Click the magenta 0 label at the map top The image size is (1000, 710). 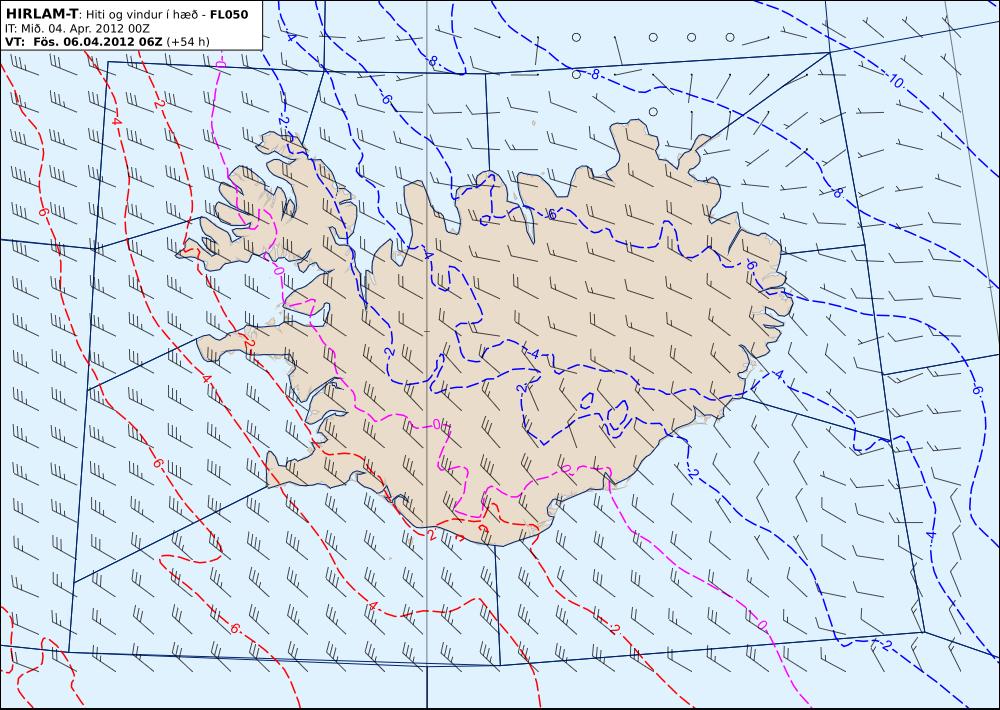click(221, 64)
